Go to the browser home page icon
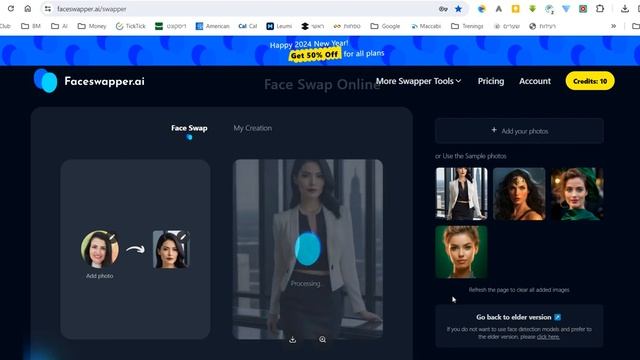Image resolution: width=640 pixels, height=360 pixels. click(x=27, y=9)
